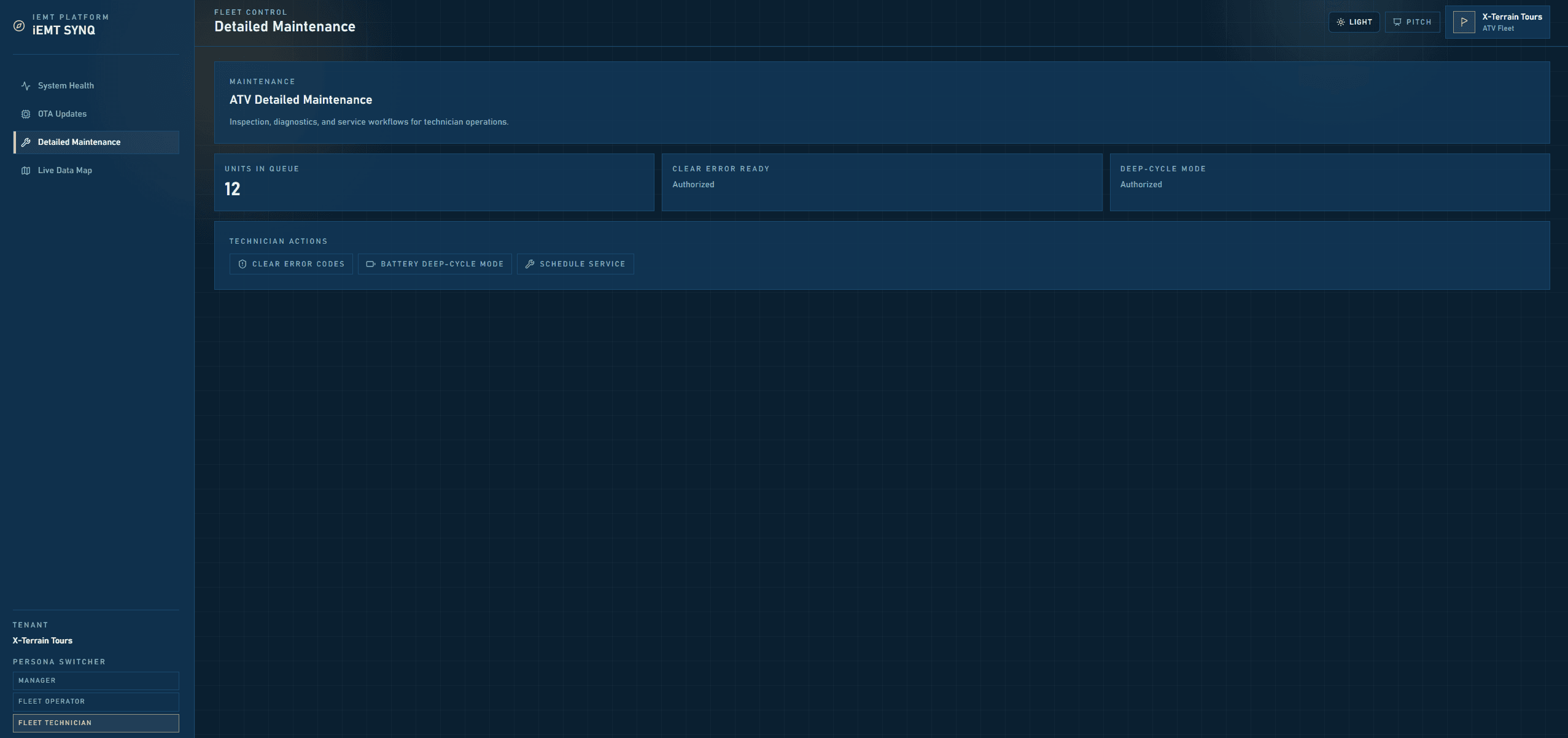Select the Fleet Technician persona
The height and width of the screenshot is (738, 1568).
click(96, 723)
